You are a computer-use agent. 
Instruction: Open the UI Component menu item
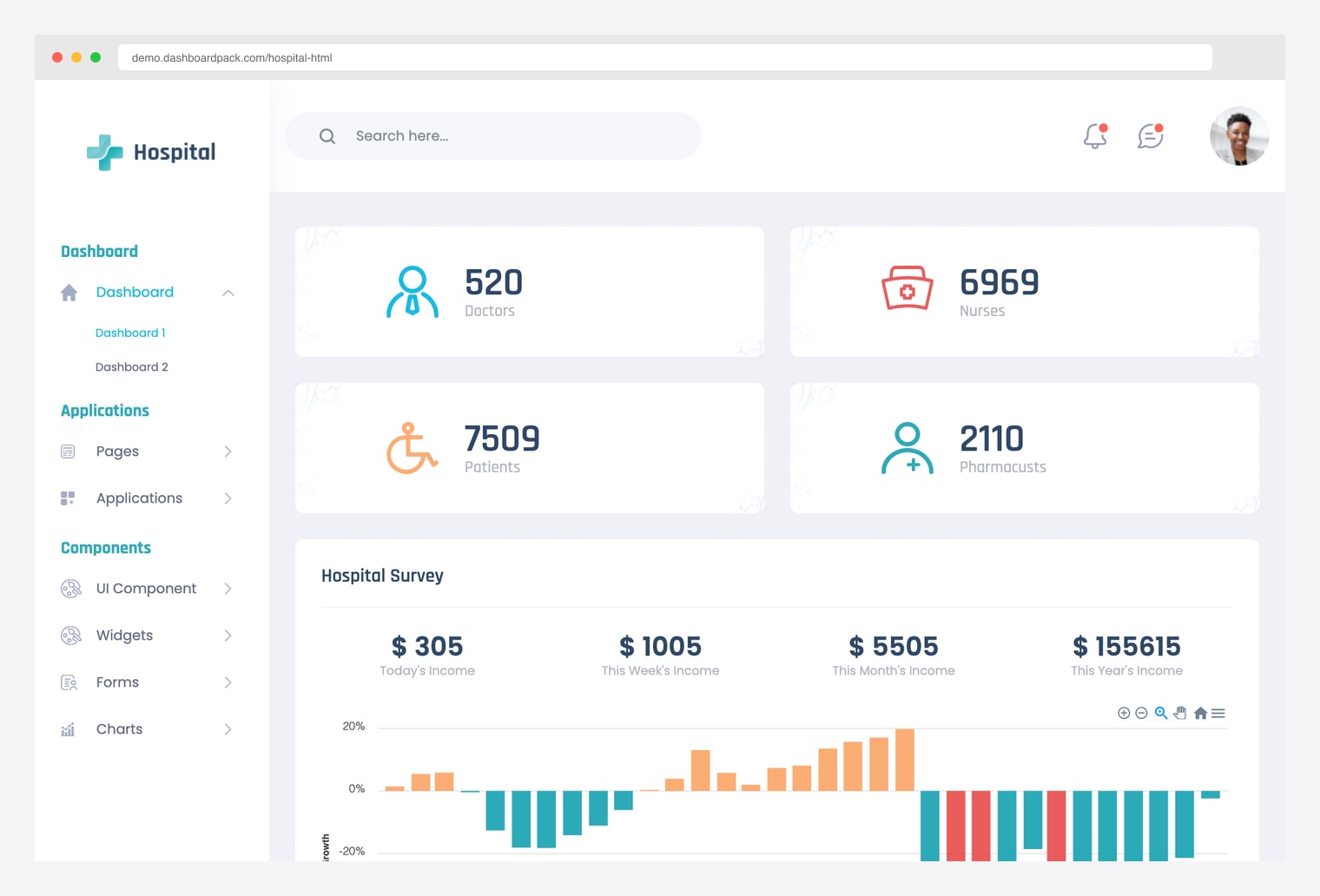(146, 589)
